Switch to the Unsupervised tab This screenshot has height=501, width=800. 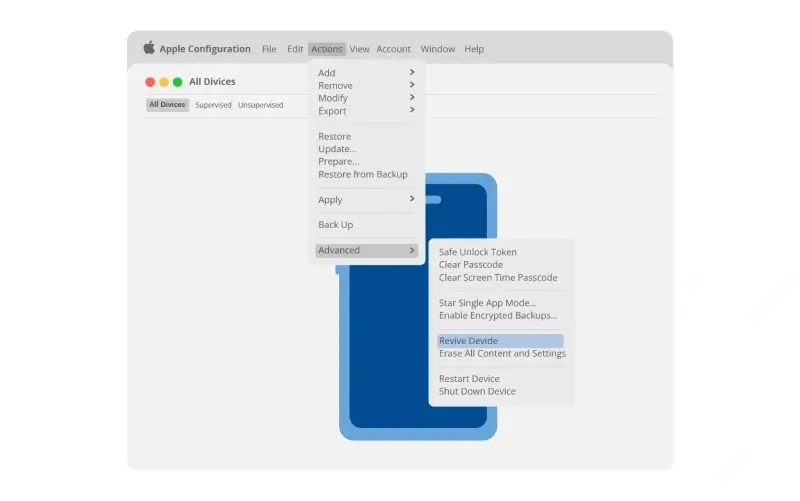(260, 105)
